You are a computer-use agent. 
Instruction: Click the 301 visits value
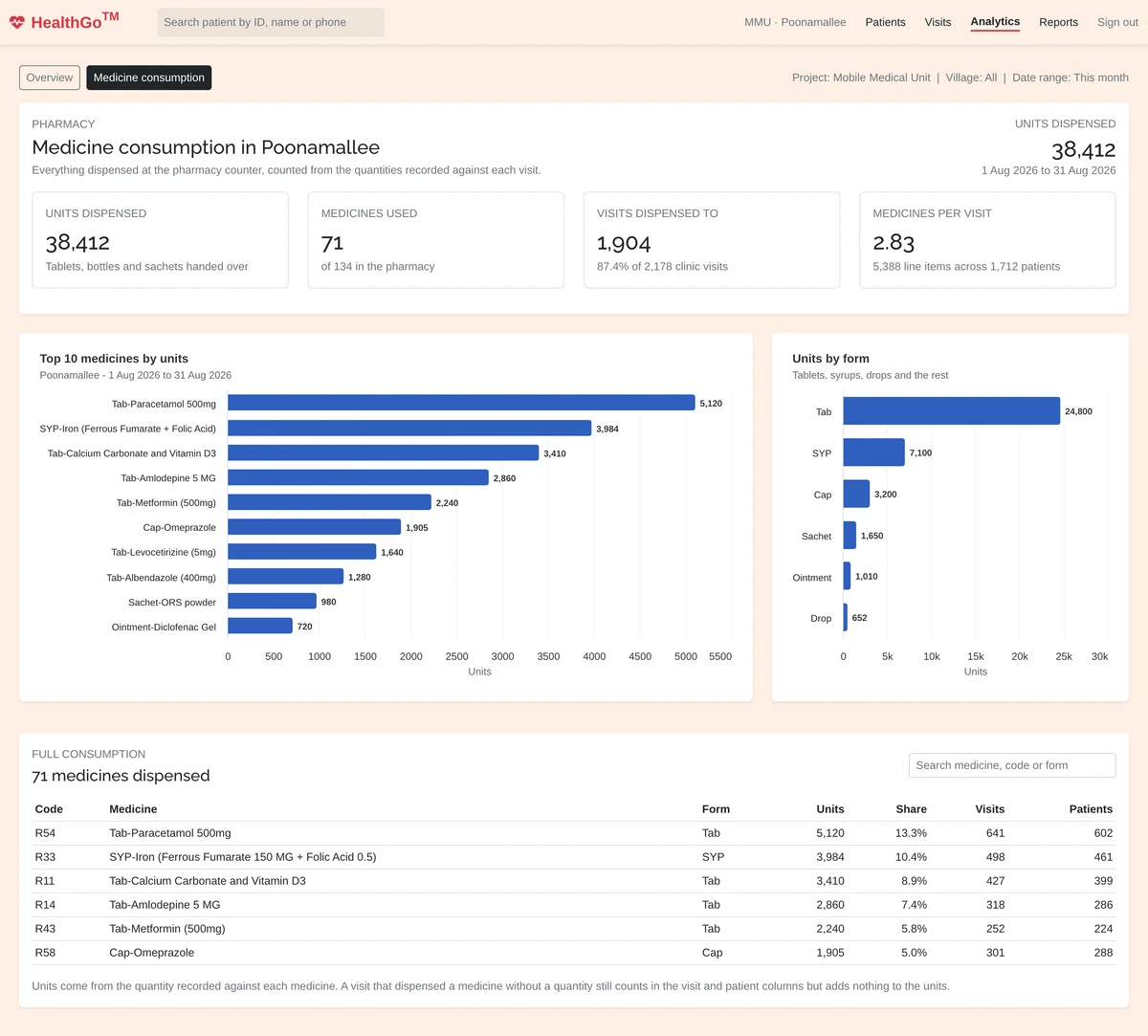click(995, 953)
